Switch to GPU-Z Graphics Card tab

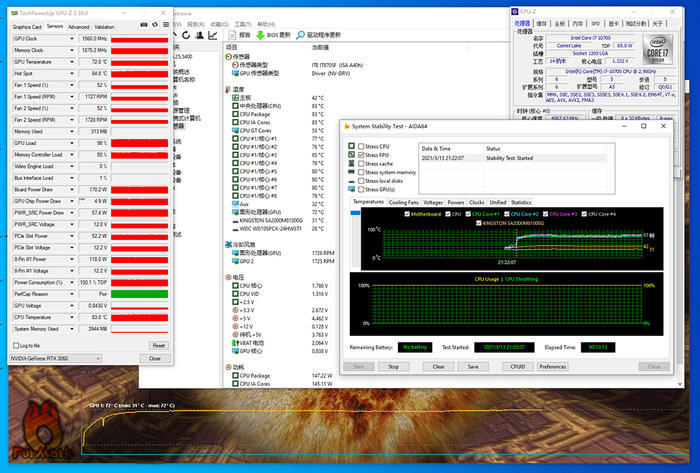point(27,27)
